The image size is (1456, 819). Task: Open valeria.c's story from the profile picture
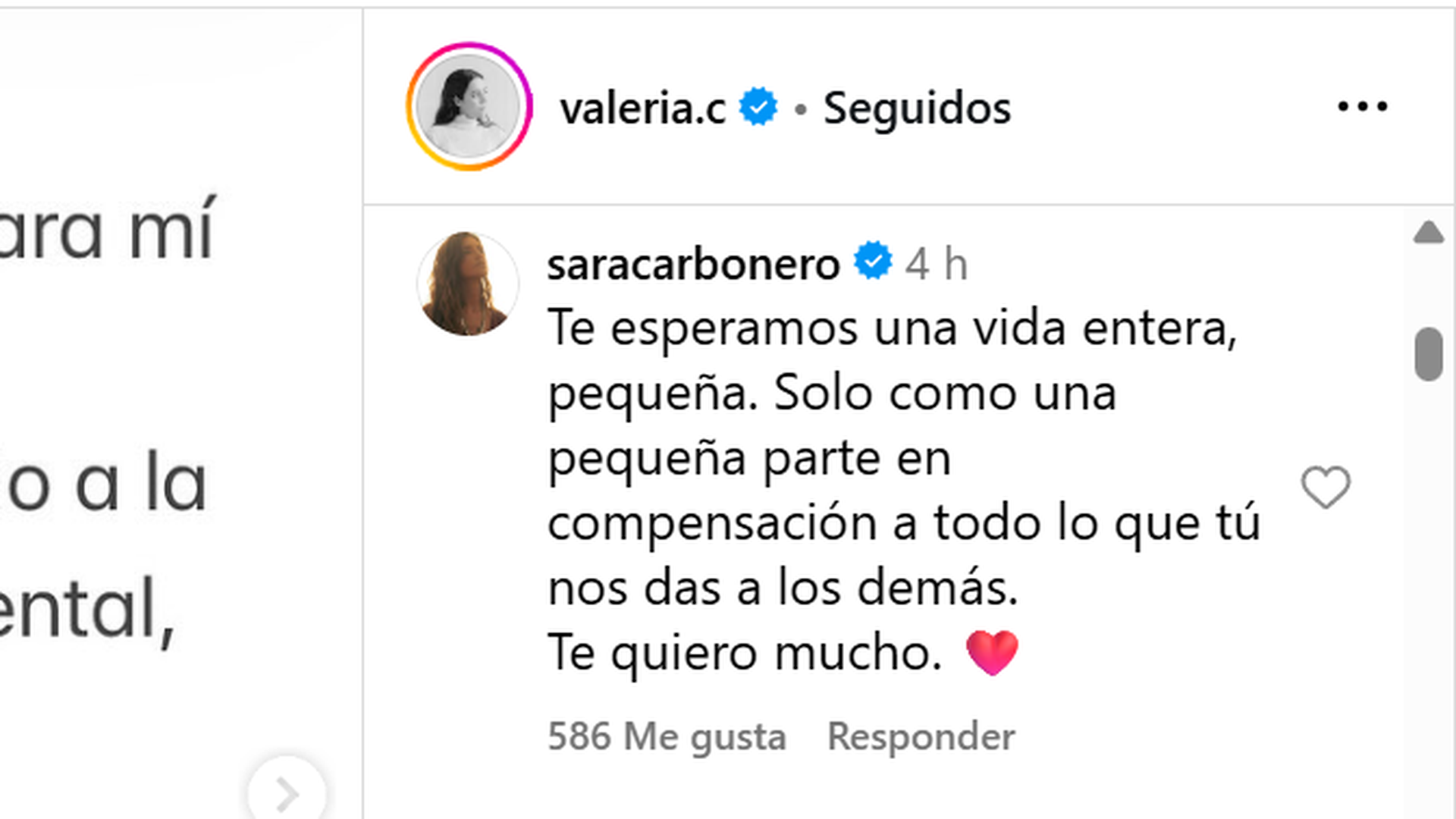(469, 106)
